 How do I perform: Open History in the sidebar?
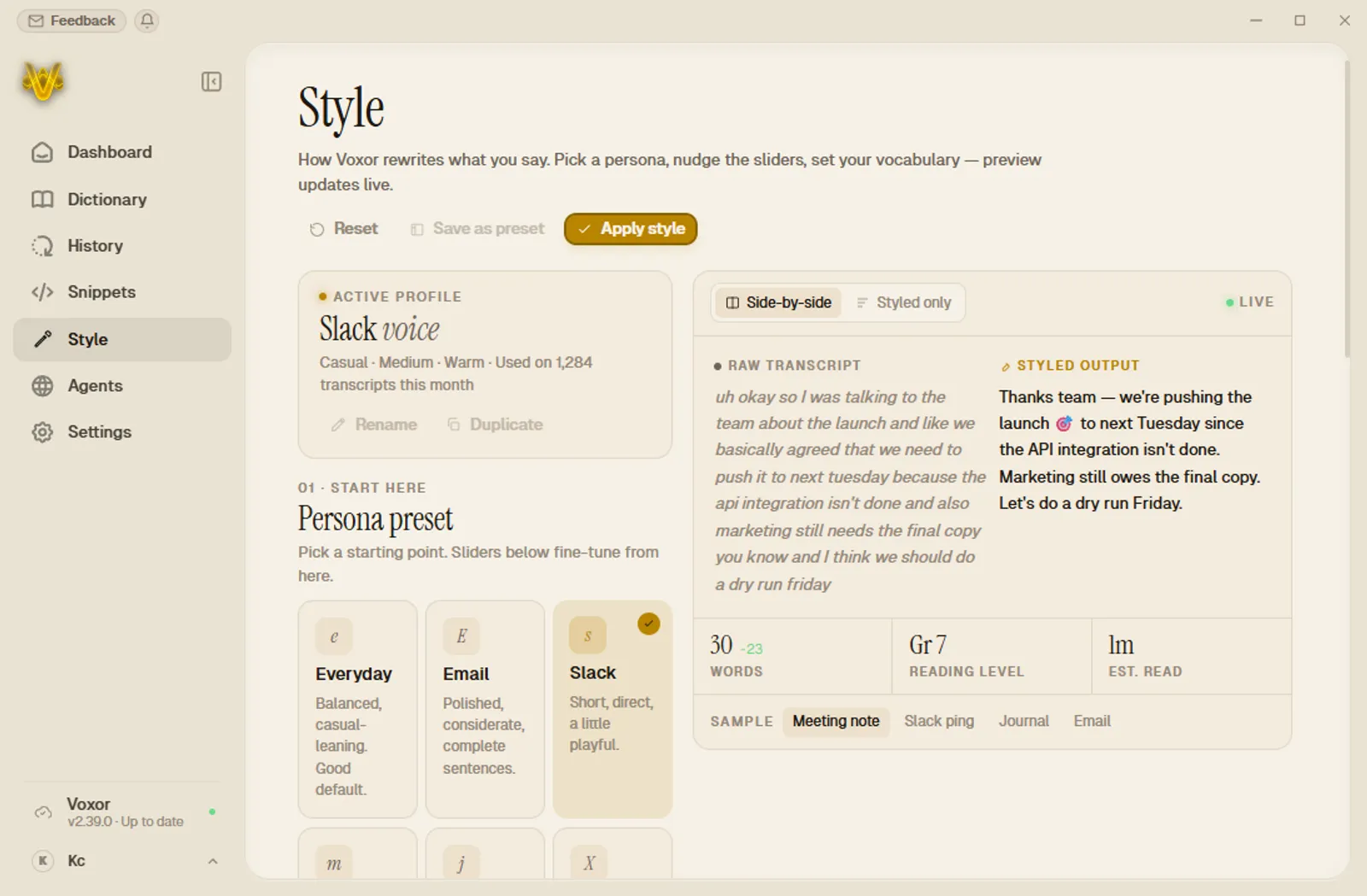point(122,246)
